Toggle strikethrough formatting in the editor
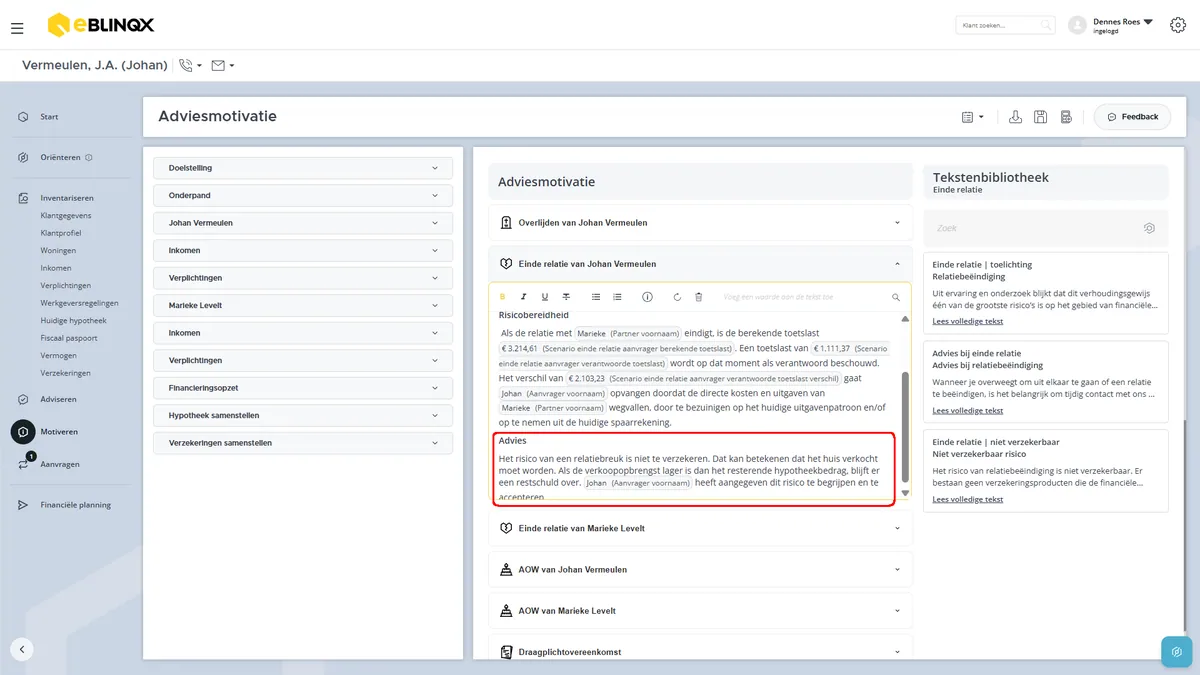 click(x=566, y=297)
